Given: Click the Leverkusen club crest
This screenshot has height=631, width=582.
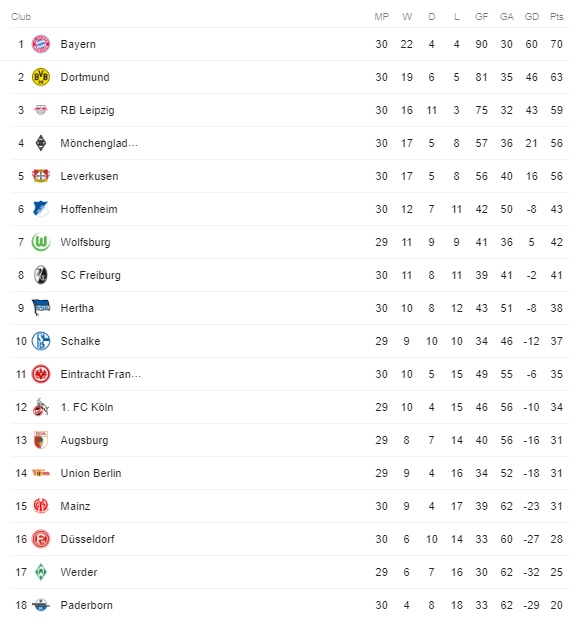Looking at the screenshot, I should pyautogui.click(x=41, y=176).
